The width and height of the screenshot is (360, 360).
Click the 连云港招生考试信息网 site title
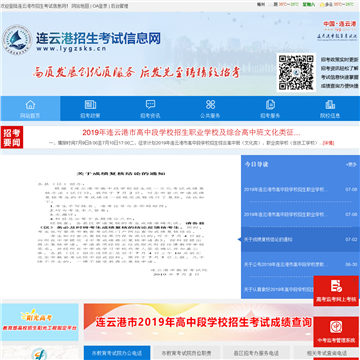coord(98,38)
